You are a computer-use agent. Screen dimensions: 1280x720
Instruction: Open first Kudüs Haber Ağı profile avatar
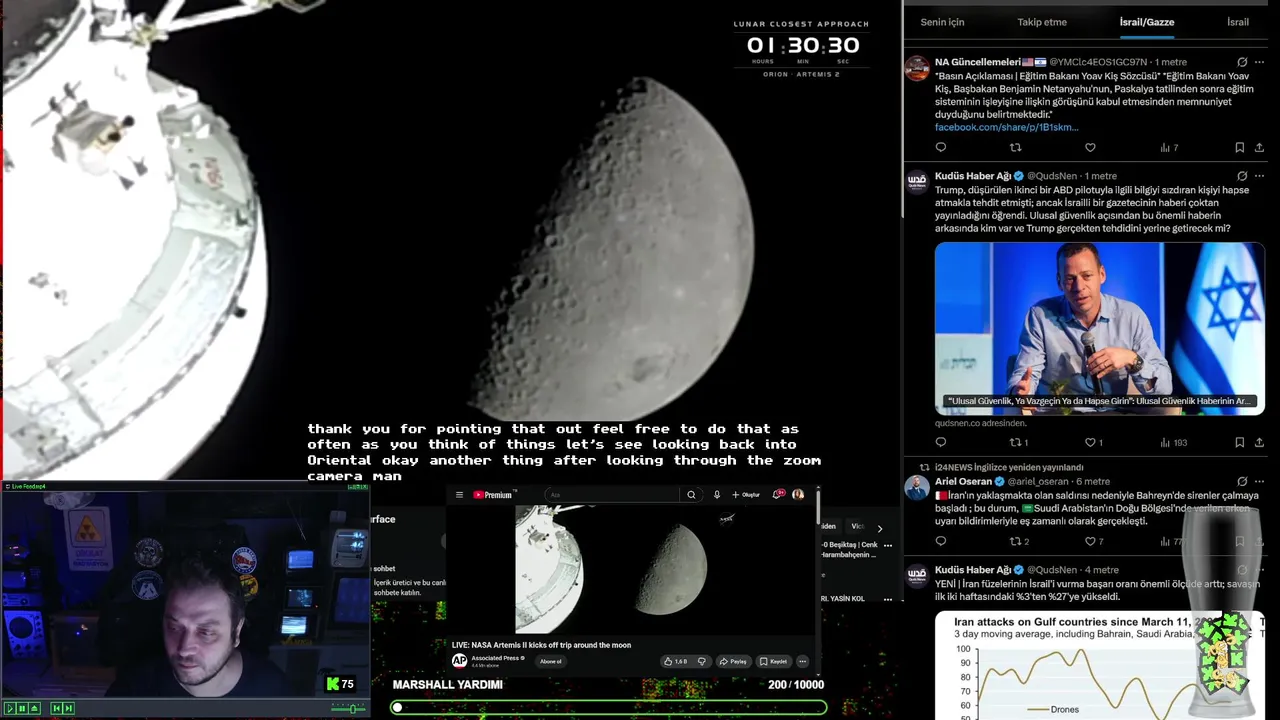click(x=917, y=182)
